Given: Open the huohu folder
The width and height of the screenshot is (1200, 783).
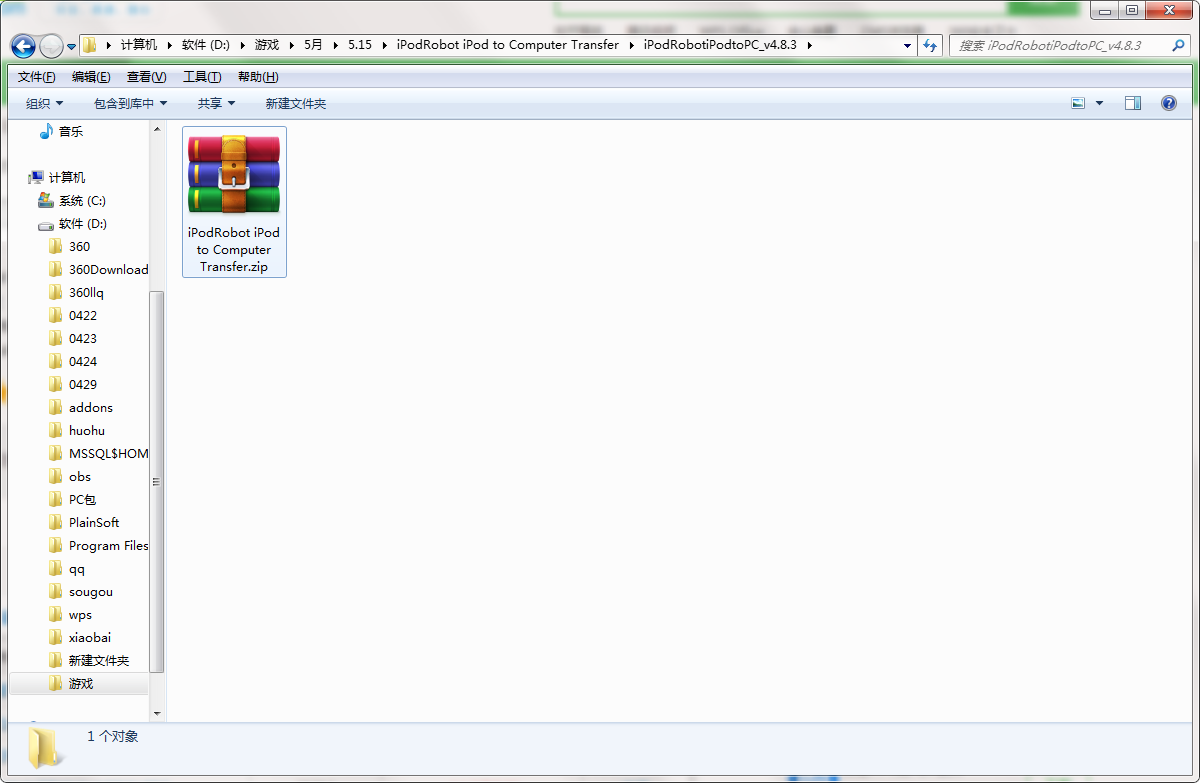Looking at the screenshot, I should pyautogui.click(x=87, y=430).
